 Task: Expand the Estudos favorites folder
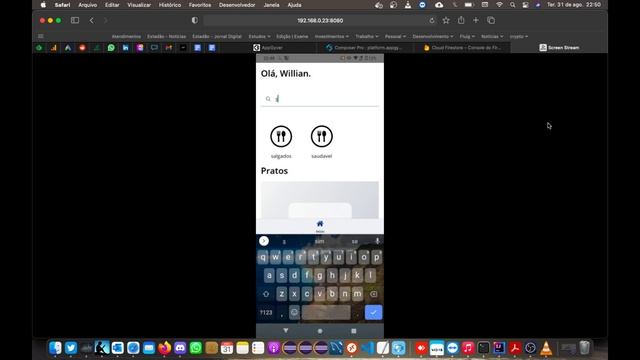[x=259, y=36]
